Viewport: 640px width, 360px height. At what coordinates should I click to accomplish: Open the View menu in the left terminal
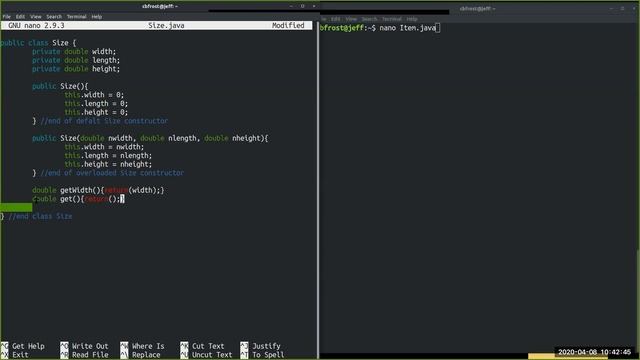(x=36, y=17)
